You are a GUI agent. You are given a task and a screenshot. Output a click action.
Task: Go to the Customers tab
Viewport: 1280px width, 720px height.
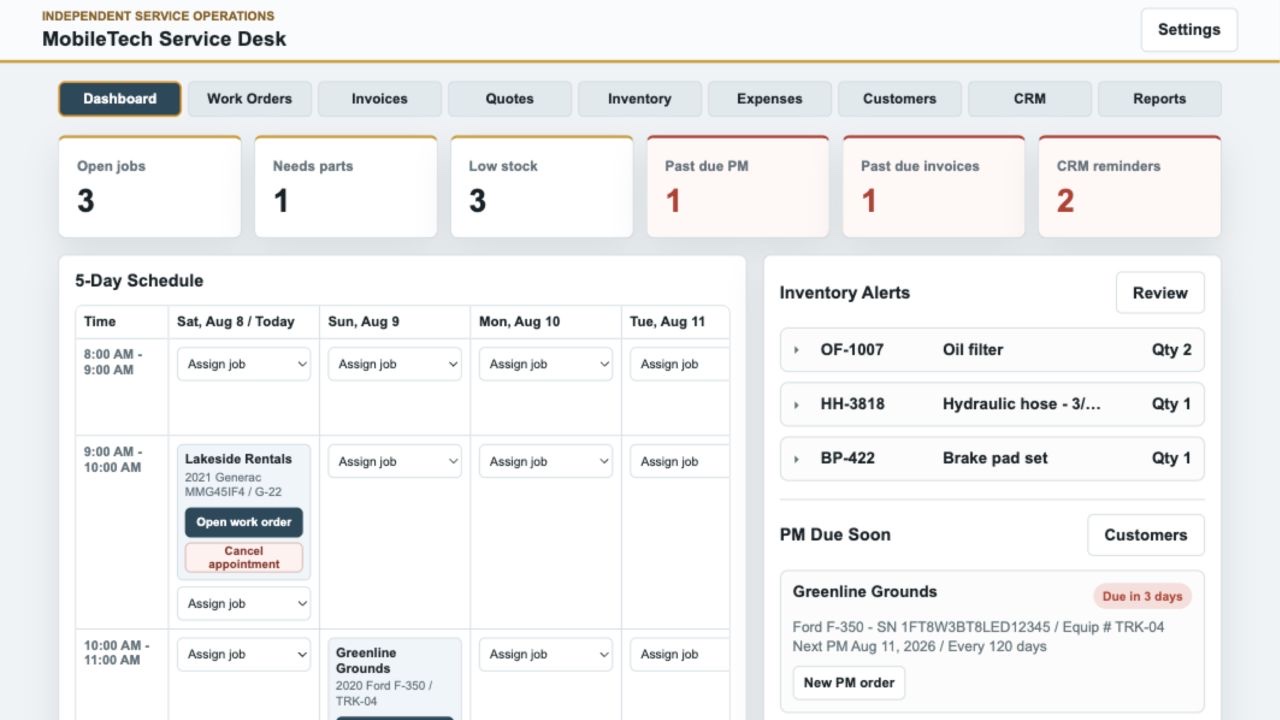(900, 99)
